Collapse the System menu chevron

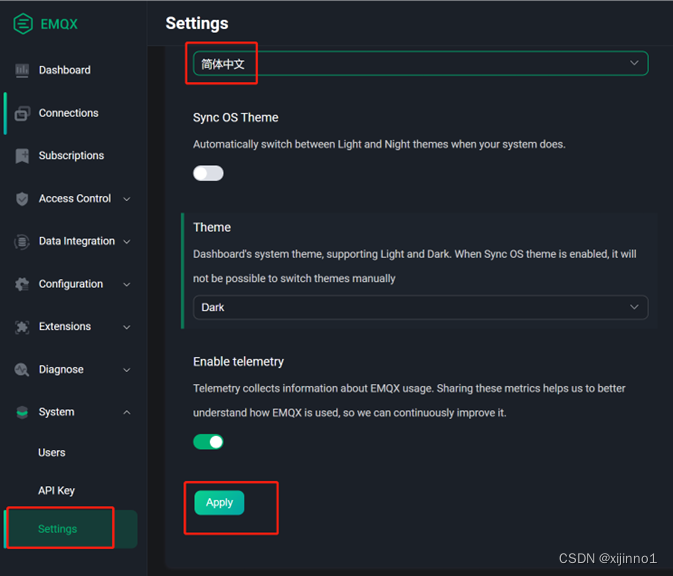pyautogui.click(x=127, y=412)
